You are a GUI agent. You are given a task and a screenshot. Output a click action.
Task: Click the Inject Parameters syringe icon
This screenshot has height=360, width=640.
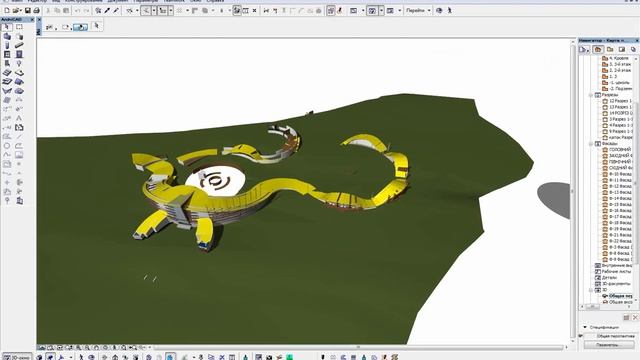[116, 11]
